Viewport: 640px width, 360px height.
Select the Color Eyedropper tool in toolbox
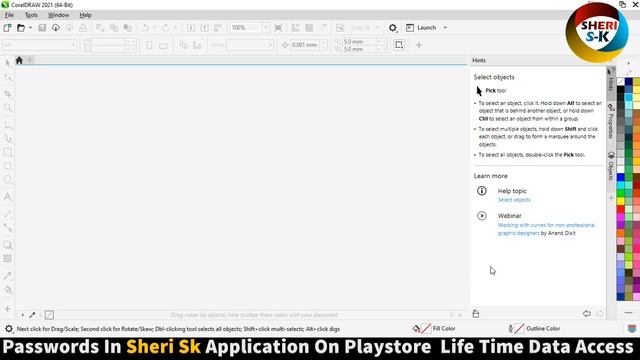point(7,276)
